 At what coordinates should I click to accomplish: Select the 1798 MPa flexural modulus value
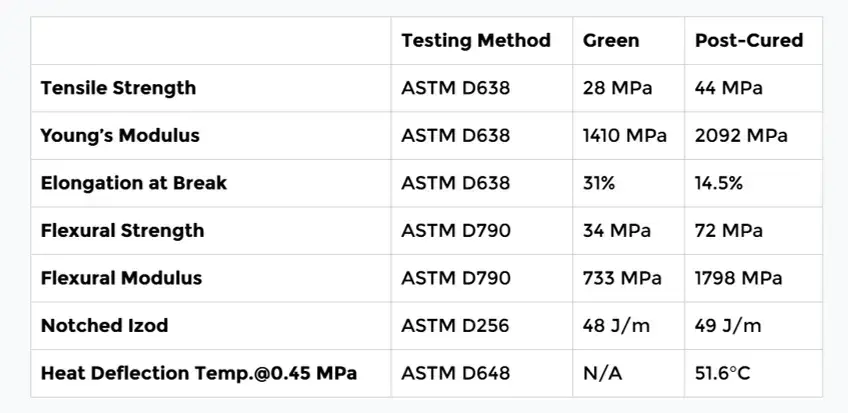pyautogui.click(x=740, y=278)
